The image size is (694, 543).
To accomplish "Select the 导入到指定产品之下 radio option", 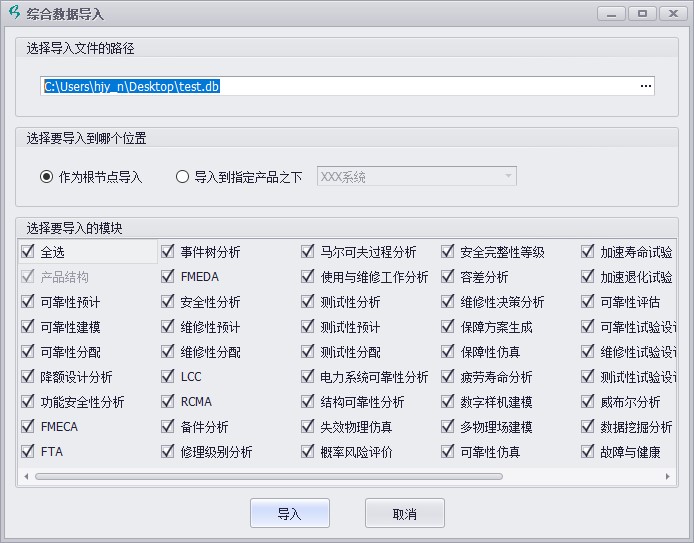I will click(182, 177).
